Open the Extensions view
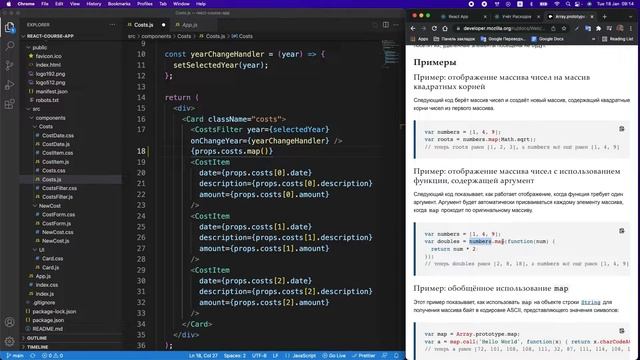 coord(9,104)
